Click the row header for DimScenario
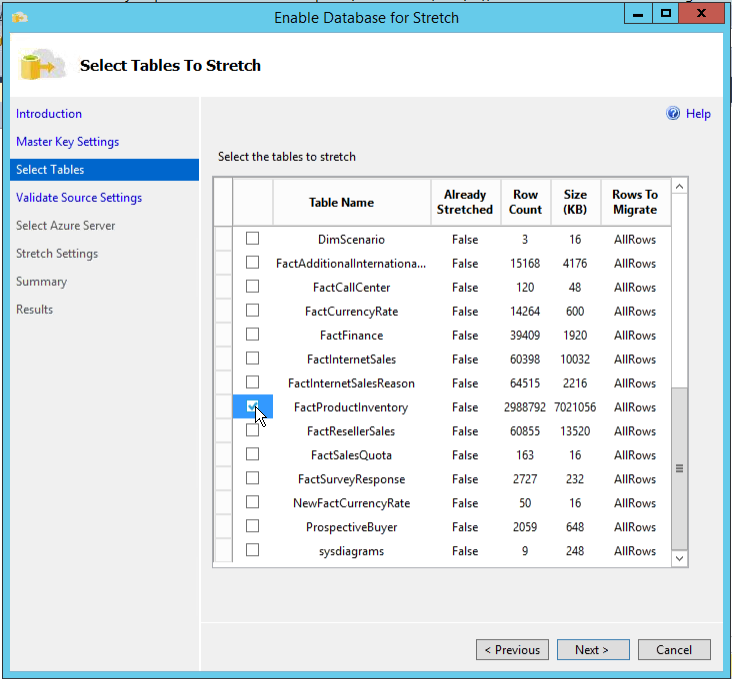This screenshot has height=679, width=732. [x=223, y=239]
